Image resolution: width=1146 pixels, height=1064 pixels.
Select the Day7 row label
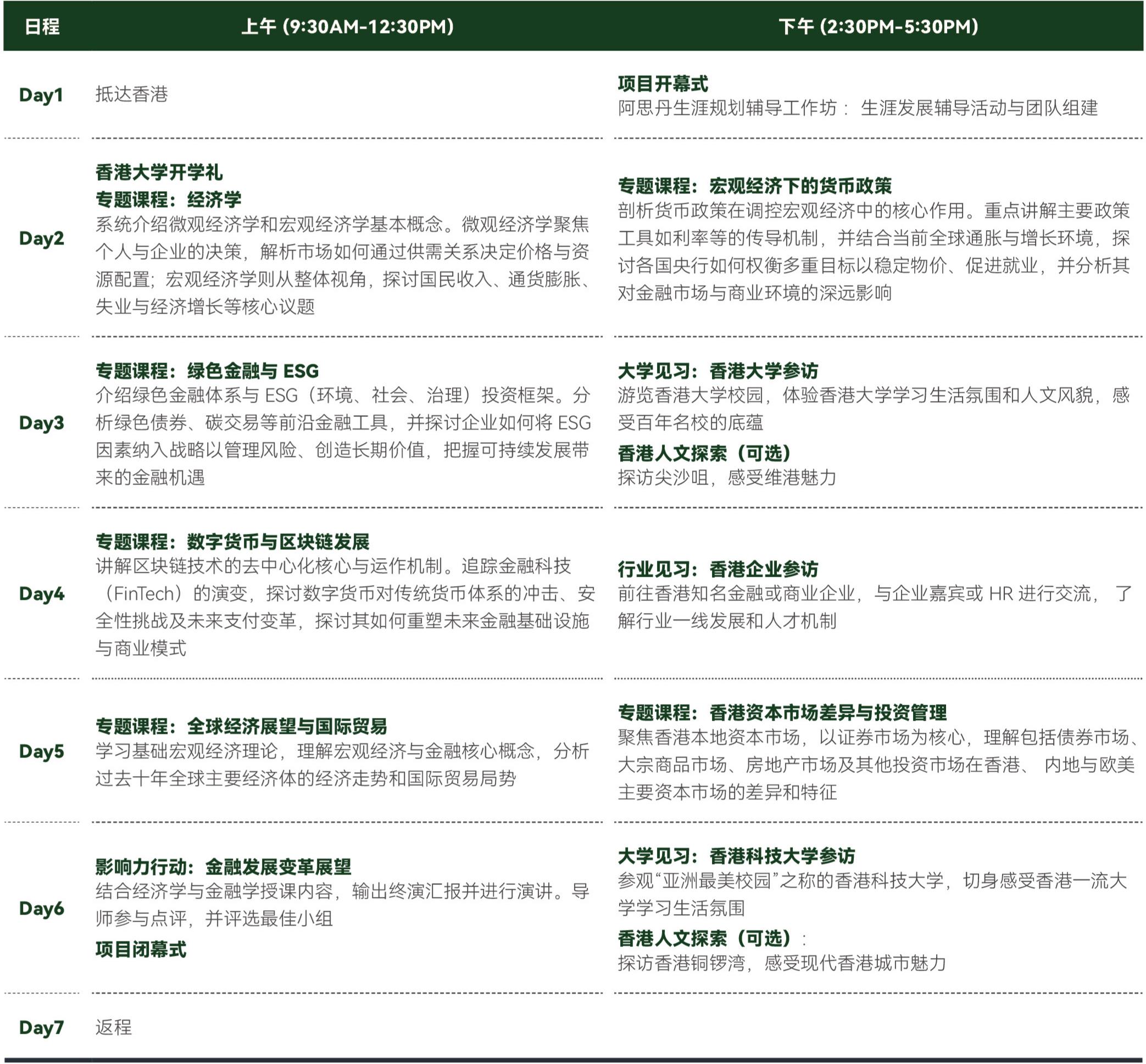pyautogui.click(x=41, y=1027)
